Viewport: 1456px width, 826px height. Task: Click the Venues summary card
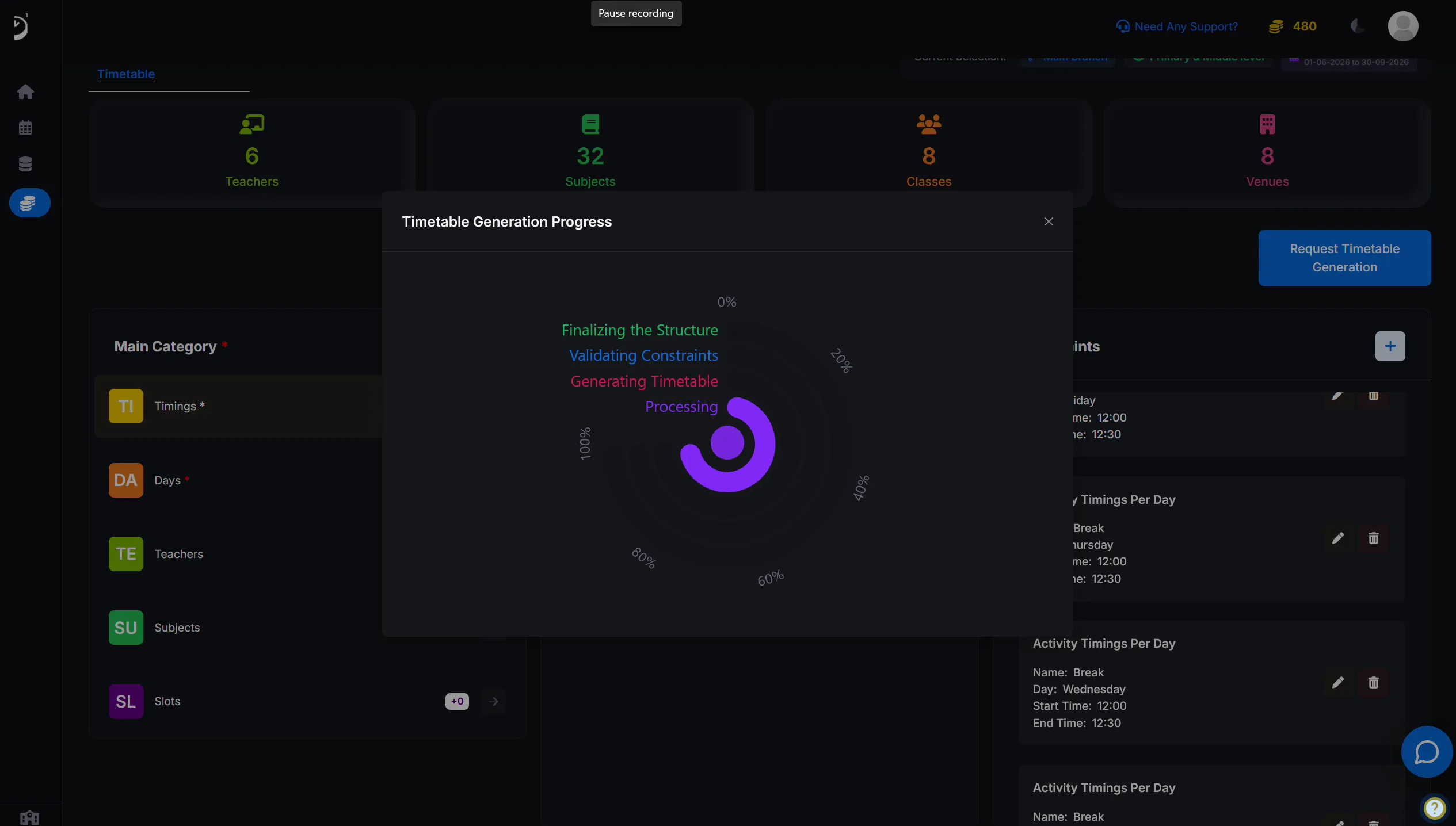pyautogui.click(x=1267, y=152)
